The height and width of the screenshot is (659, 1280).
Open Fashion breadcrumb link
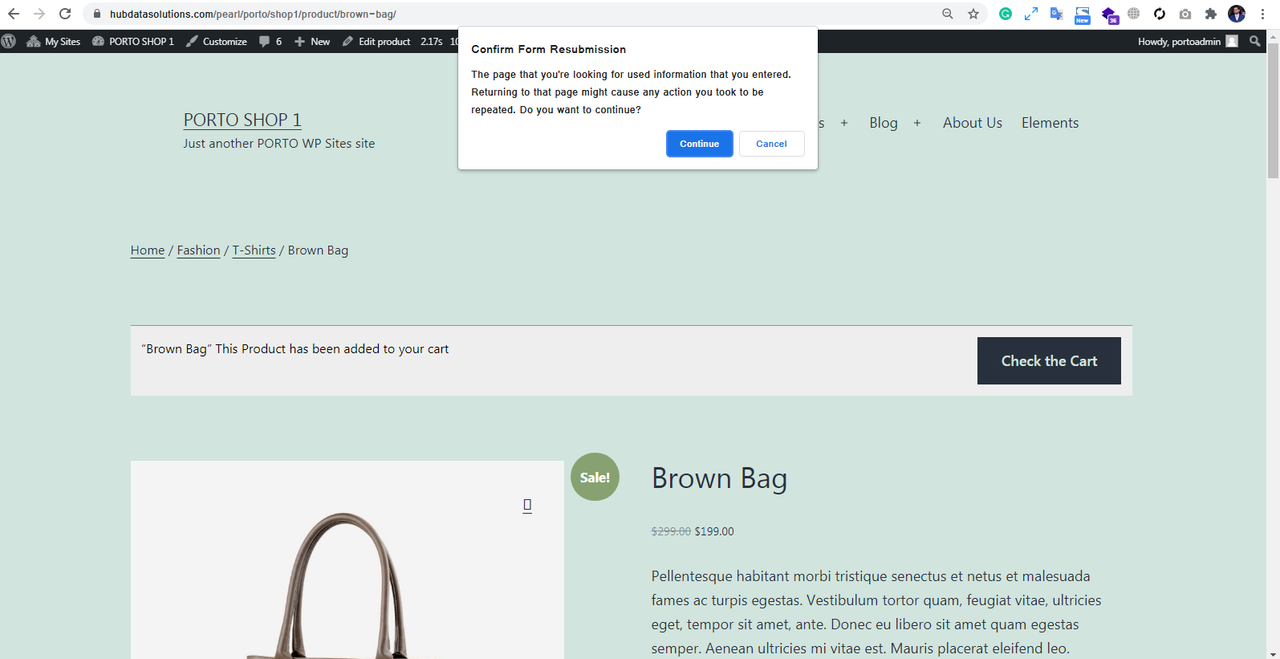pyautogui.click(x=198, y=250)
